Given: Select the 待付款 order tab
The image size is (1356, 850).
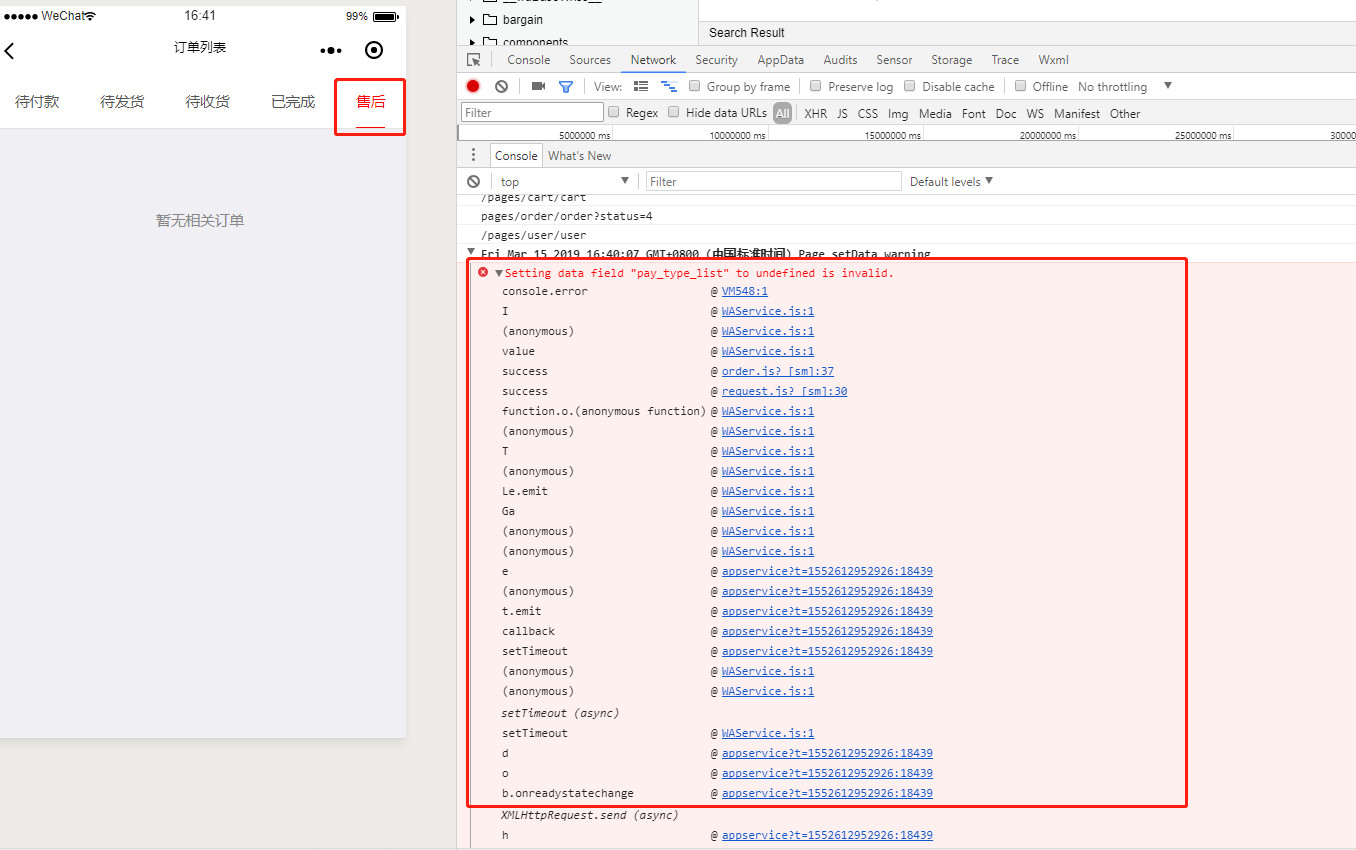Looking at the screenshot, I should (x=37, y=101).
